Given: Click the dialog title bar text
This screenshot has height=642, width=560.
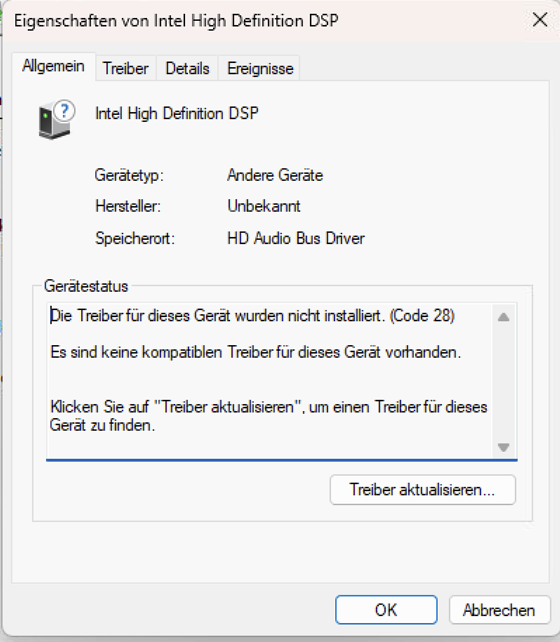Looking at the screenshot, I should [176, 20].
